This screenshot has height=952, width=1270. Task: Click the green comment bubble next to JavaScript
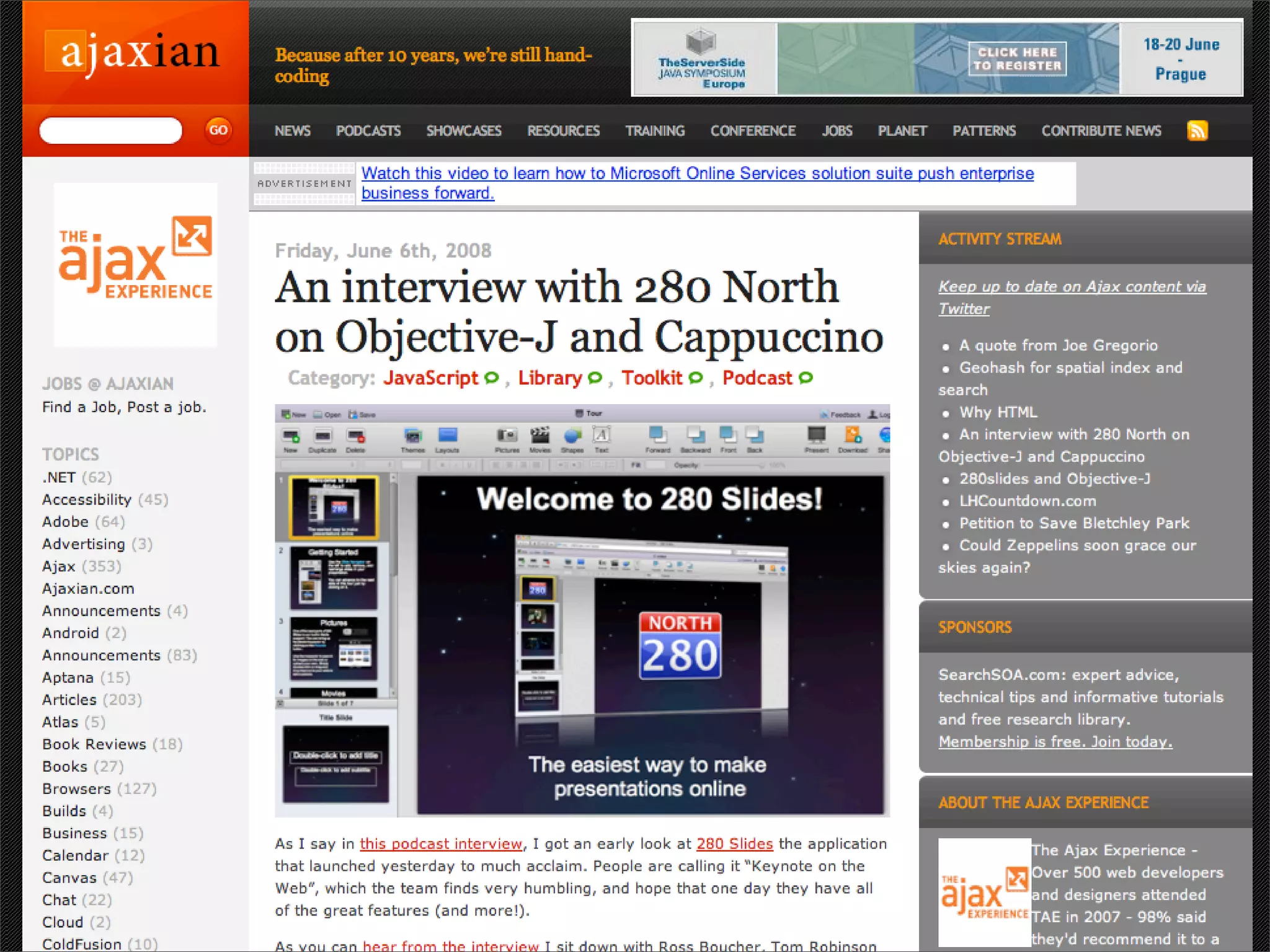[x=492, y=377]
